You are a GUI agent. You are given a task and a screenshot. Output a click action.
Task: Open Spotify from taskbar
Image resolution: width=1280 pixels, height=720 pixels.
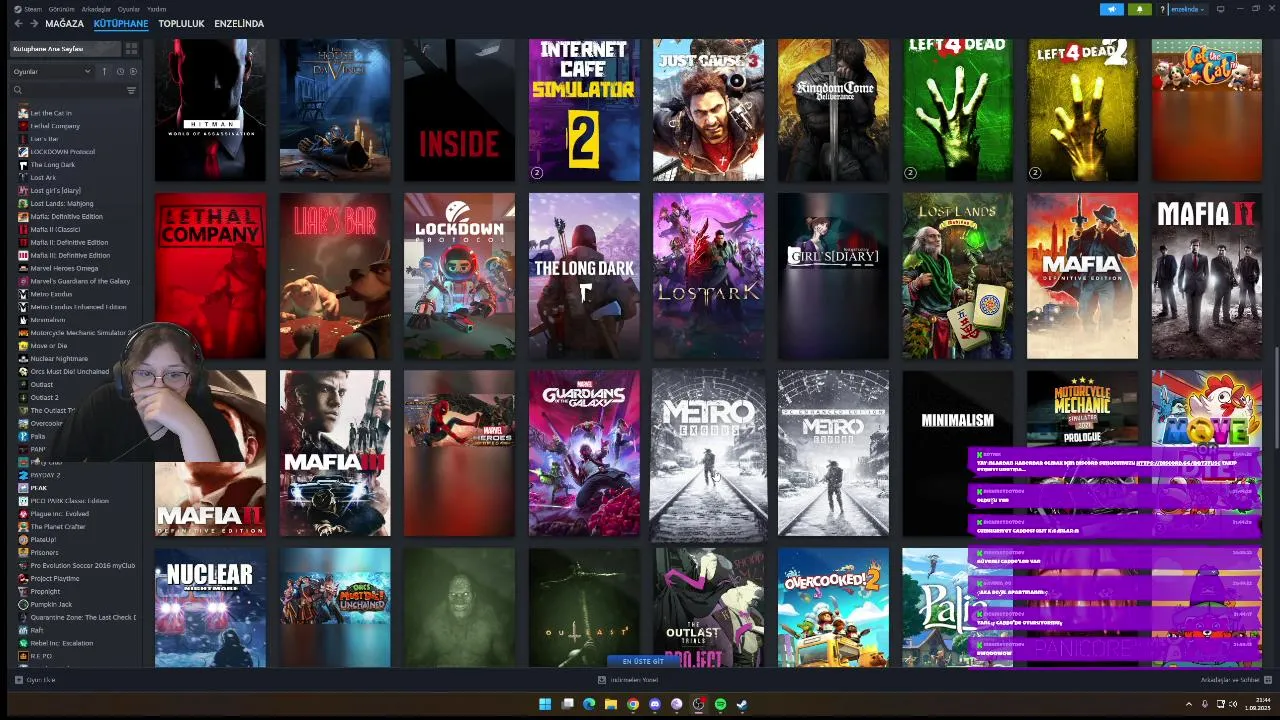tap(720, 704)
